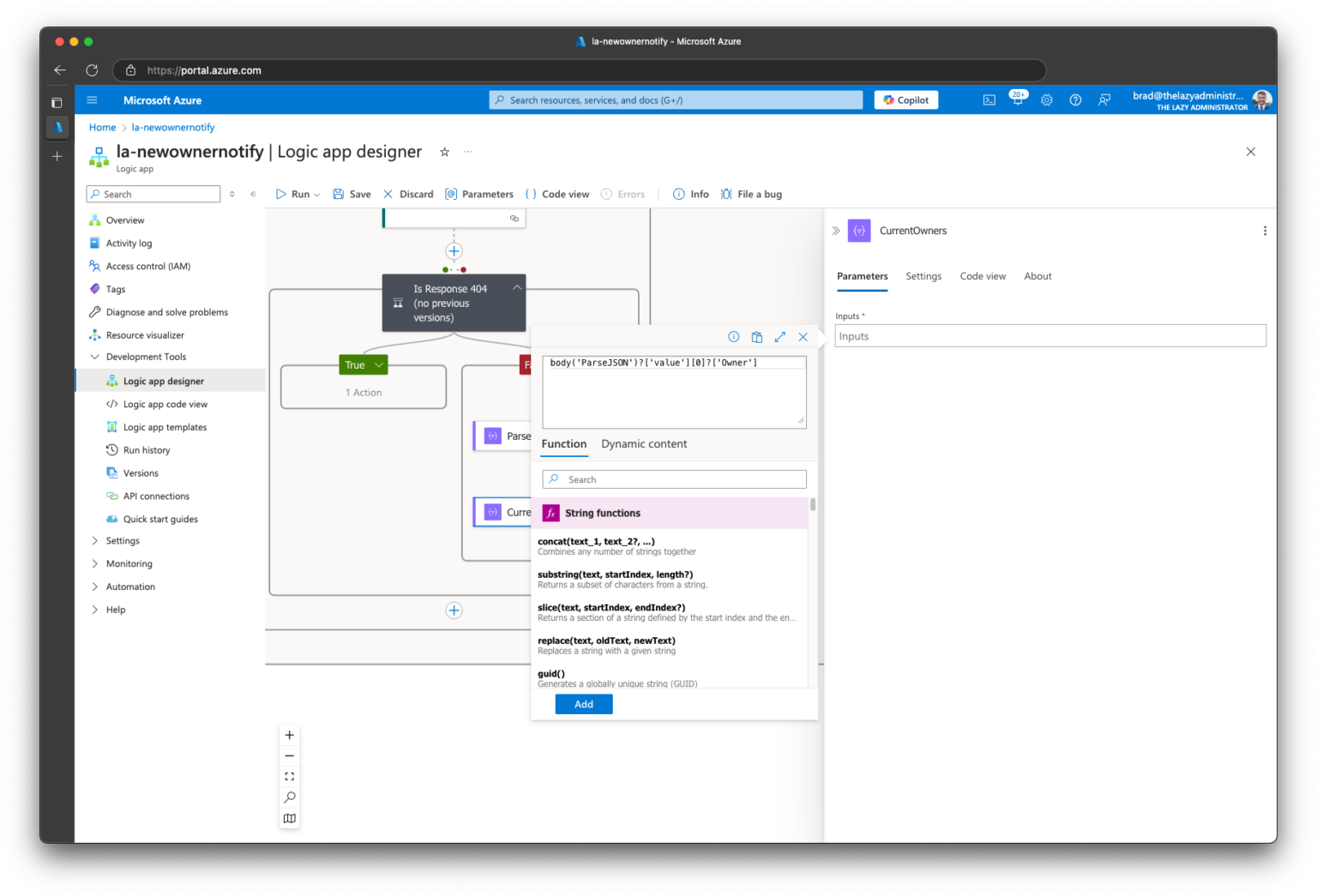Open the feedback icon in header

[1104, 100]
